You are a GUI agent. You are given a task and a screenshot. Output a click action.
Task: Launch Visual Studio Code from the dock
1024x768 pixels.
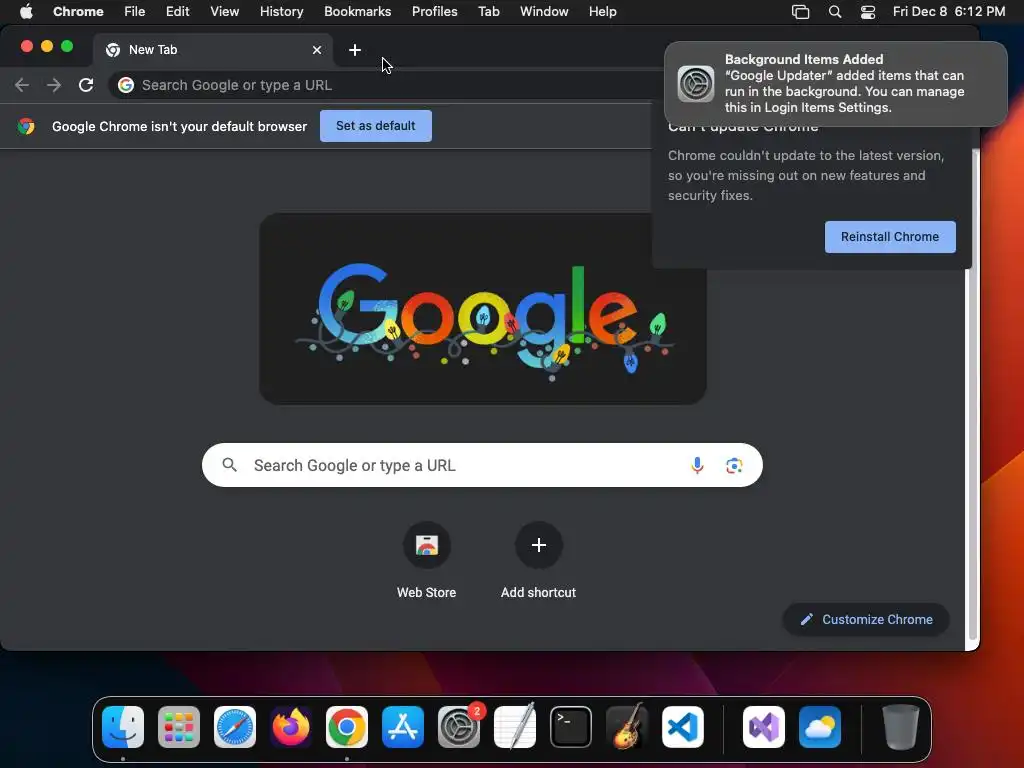coord(682,727)
